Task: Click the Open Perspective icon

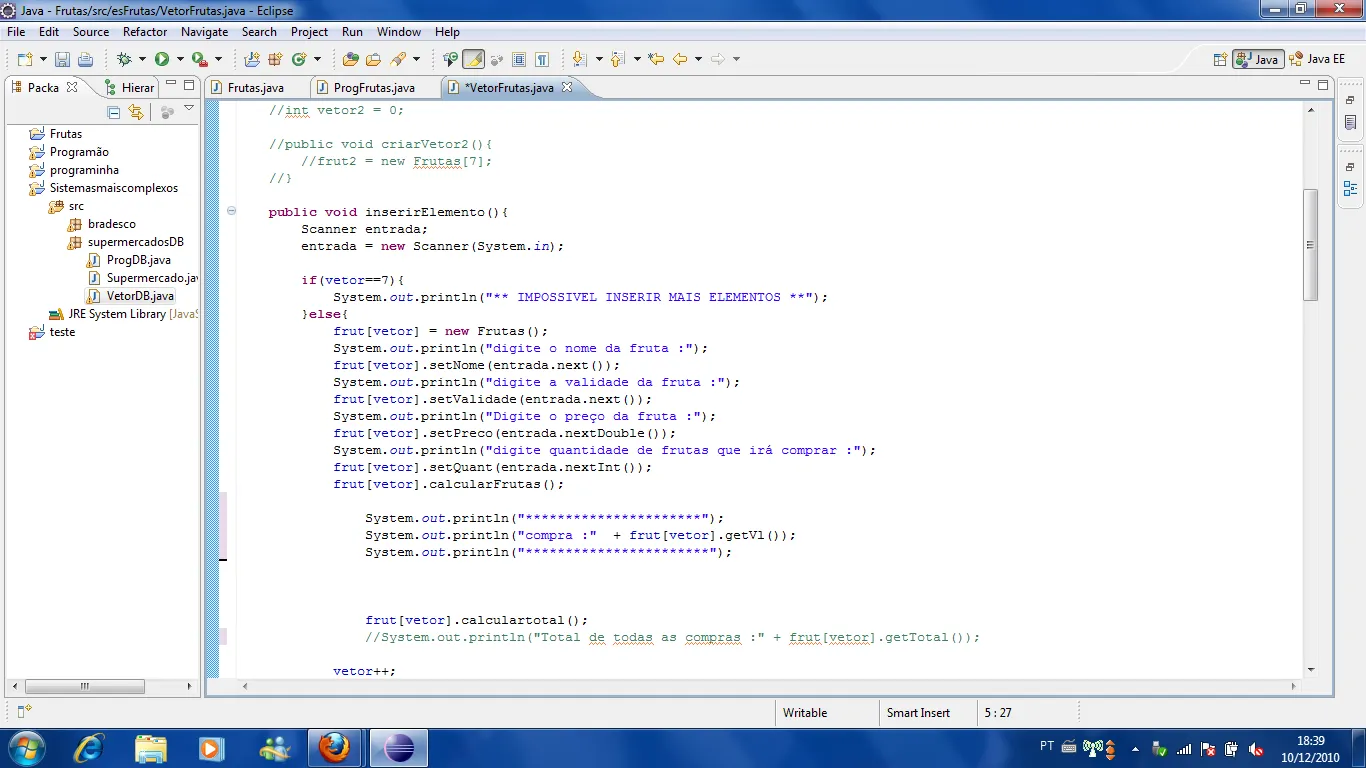Action: coord(1219,59)
